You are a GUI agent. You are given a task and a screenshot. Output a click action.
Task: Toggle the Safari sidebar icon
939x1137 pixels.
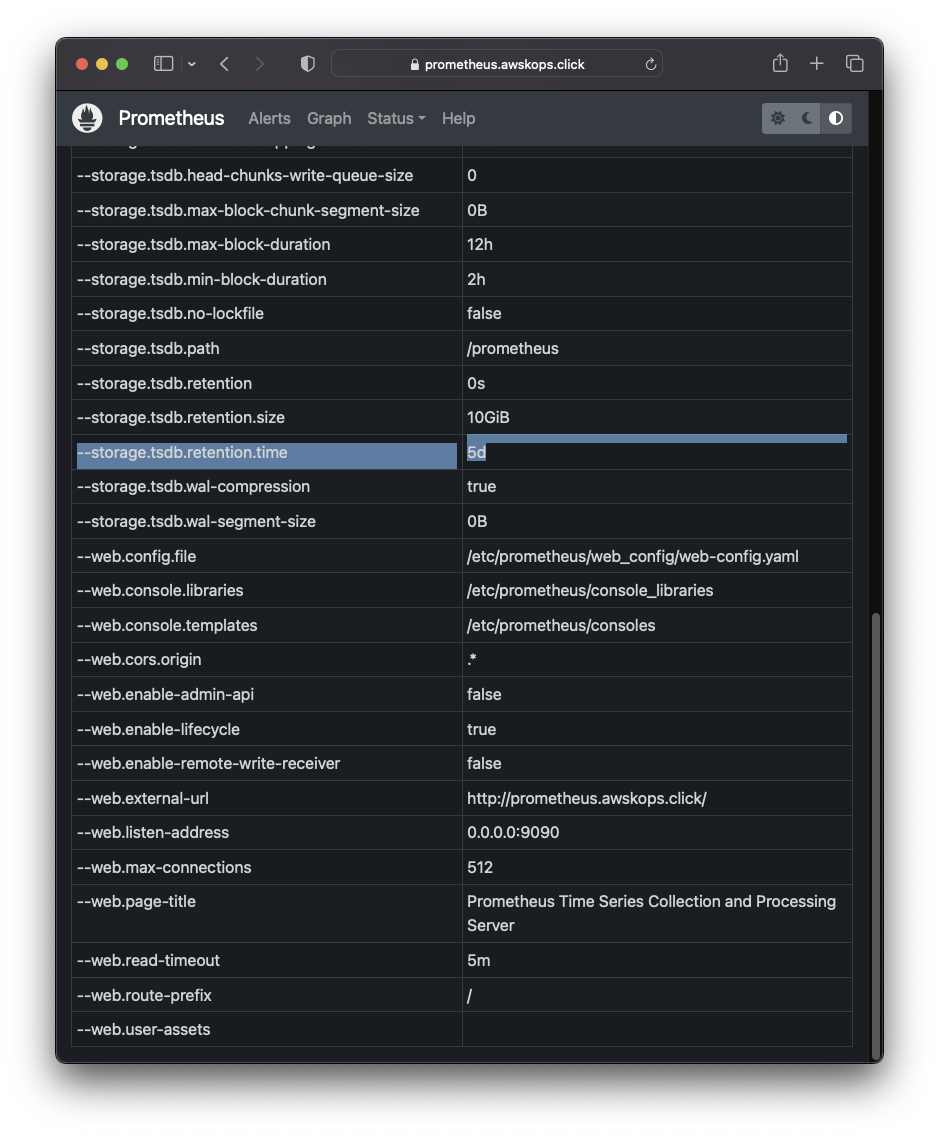click(163, 64)
